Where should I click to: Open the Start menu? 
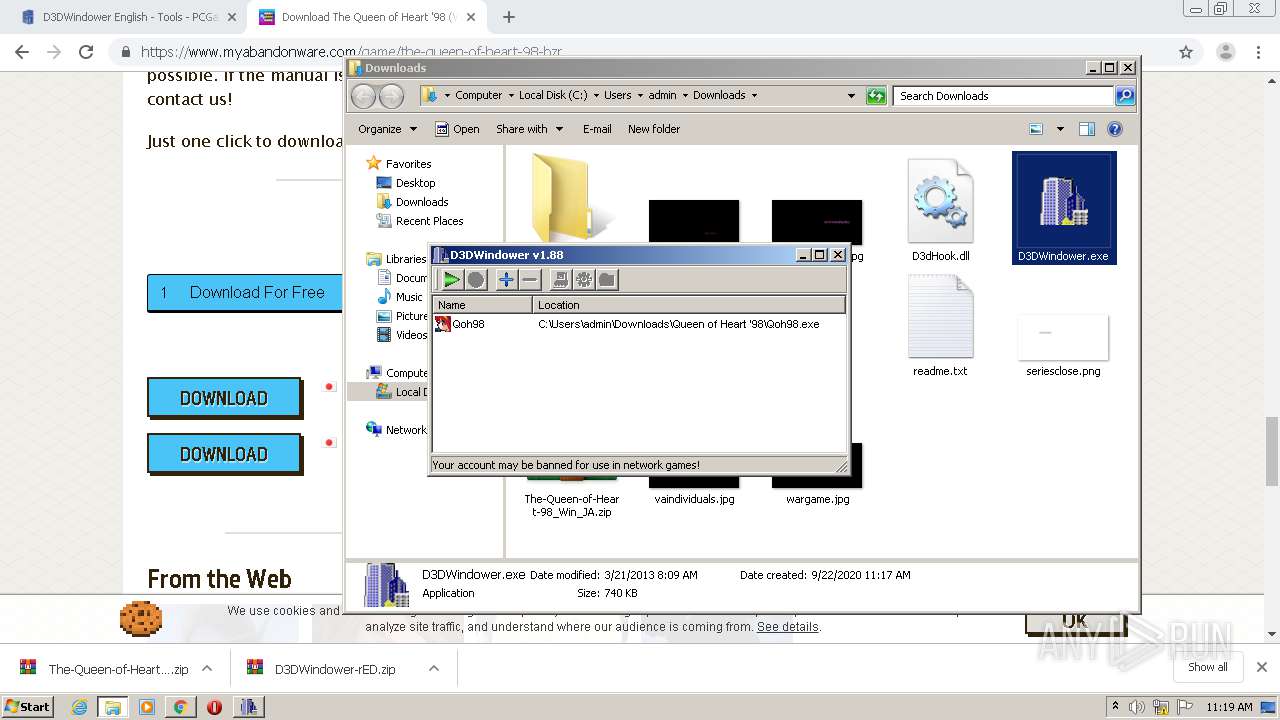click(x=28, y=706)
